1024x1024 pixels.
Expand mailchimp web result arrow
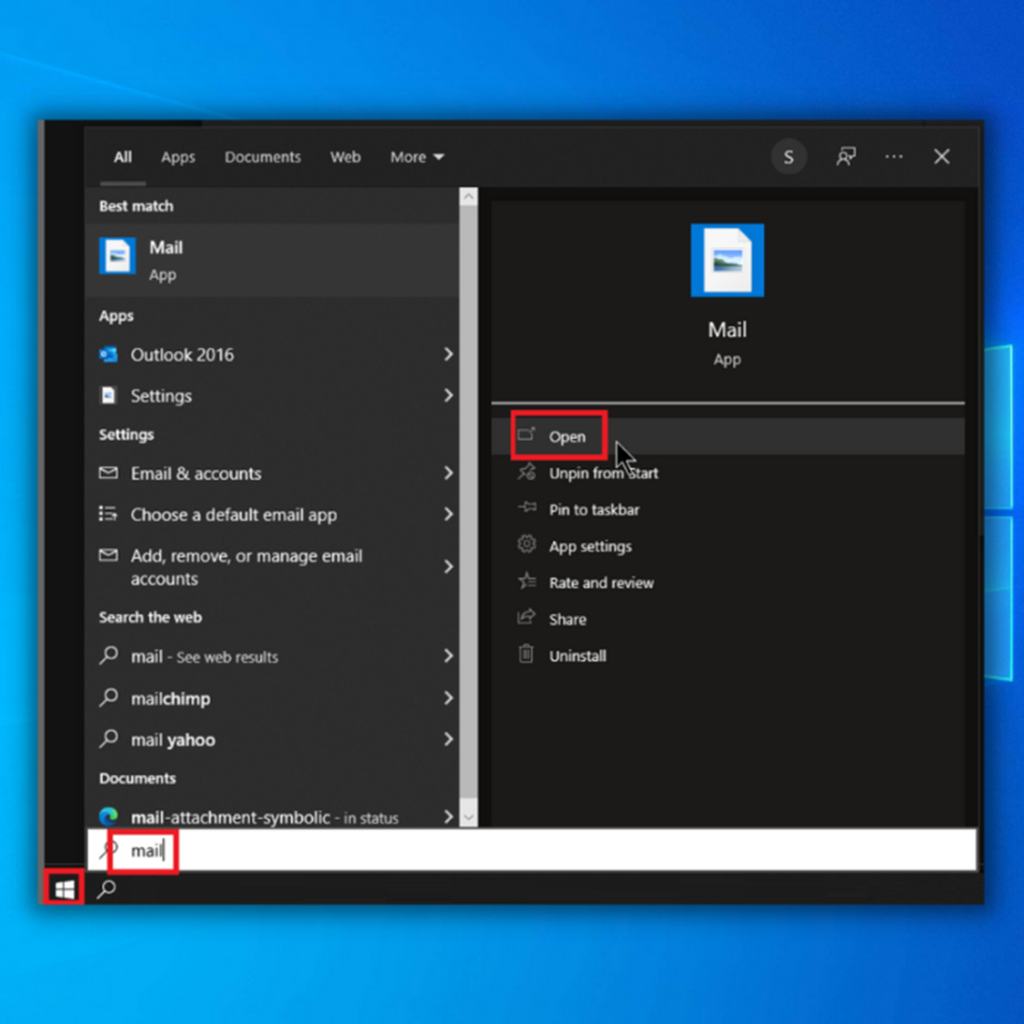click(x=448, y=699)
